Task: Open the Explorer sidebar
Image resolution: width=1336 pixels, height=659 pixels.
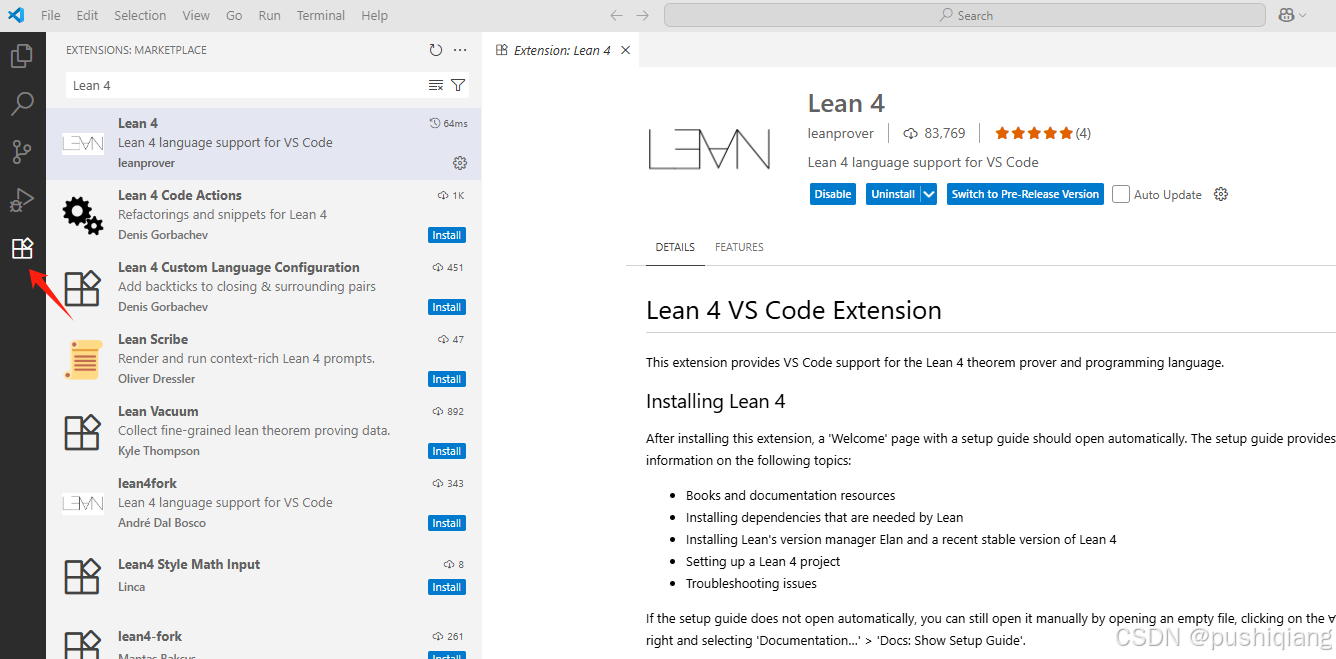Action: coord(22,55)
